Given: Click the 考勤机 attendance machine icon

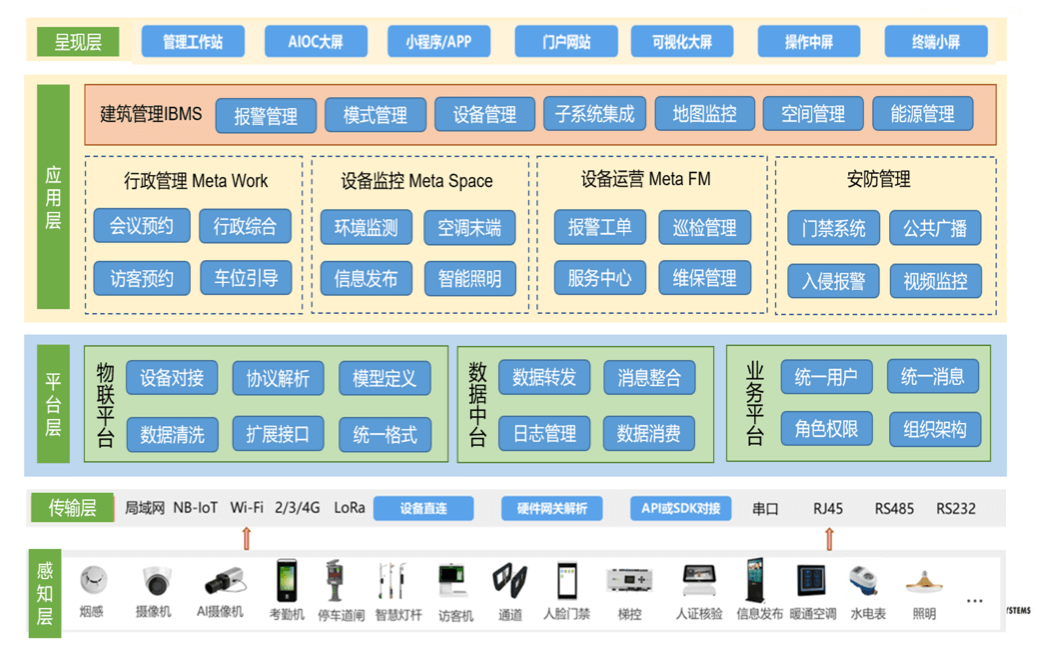Looking at the screenshot, I should pos(287,580).
